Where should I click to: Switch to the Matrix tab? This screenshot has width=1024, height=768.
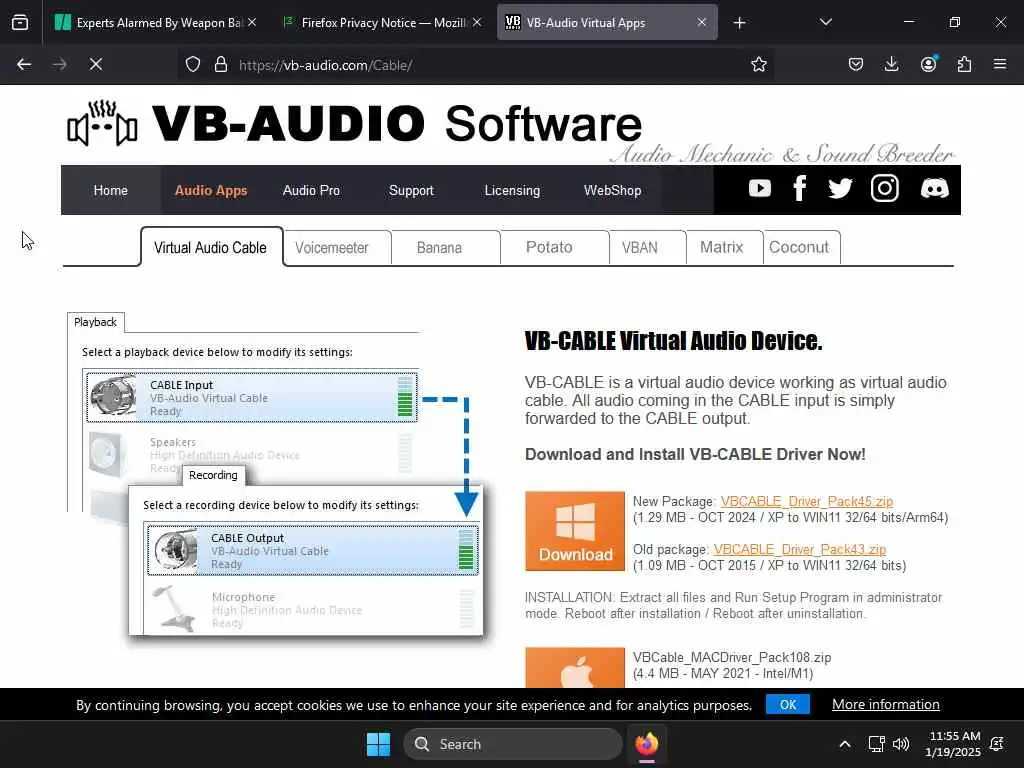(x=724, y=248)
